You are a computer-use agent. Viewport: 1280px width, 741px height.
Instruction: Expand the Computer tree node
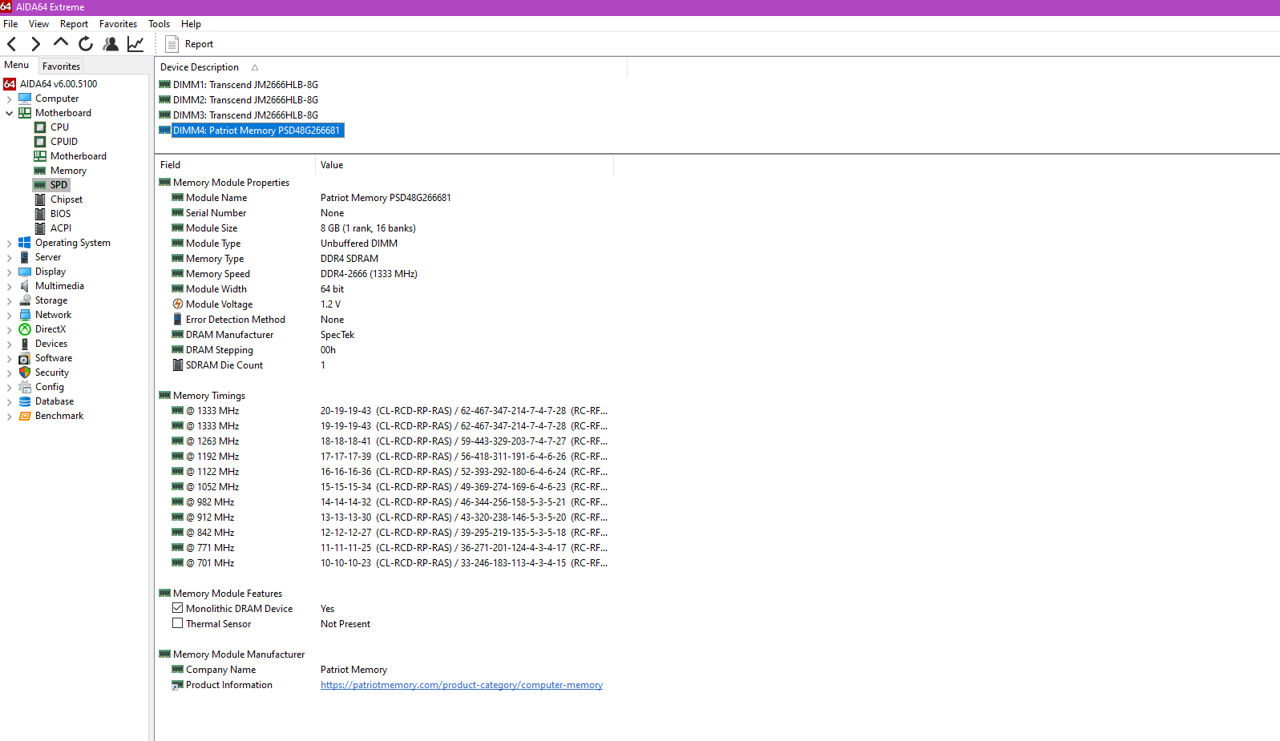point(9,99)
